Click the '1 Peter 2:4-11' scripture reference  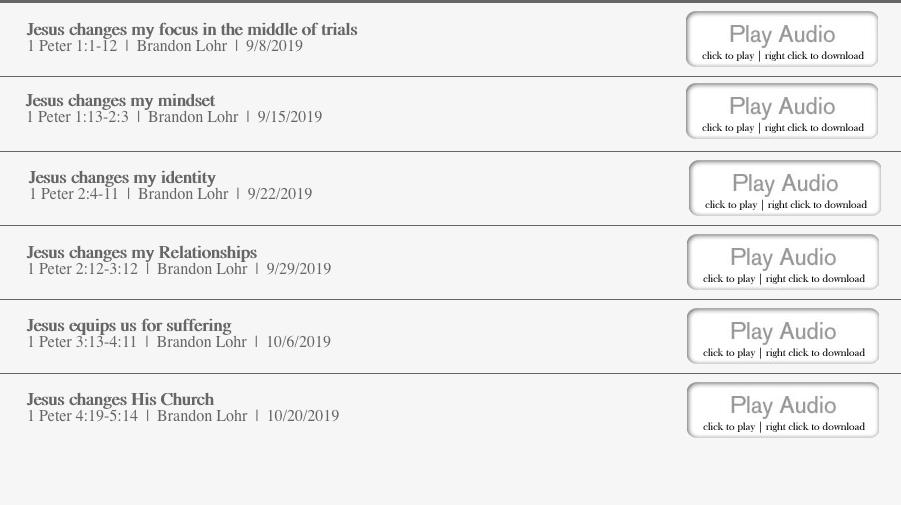pos(73,194)
